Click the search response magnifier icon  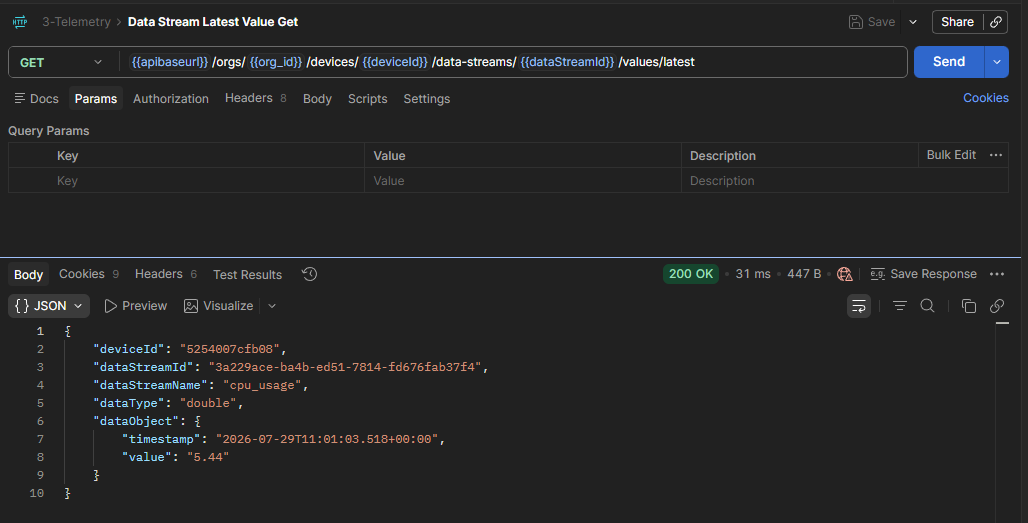(927, 306)
